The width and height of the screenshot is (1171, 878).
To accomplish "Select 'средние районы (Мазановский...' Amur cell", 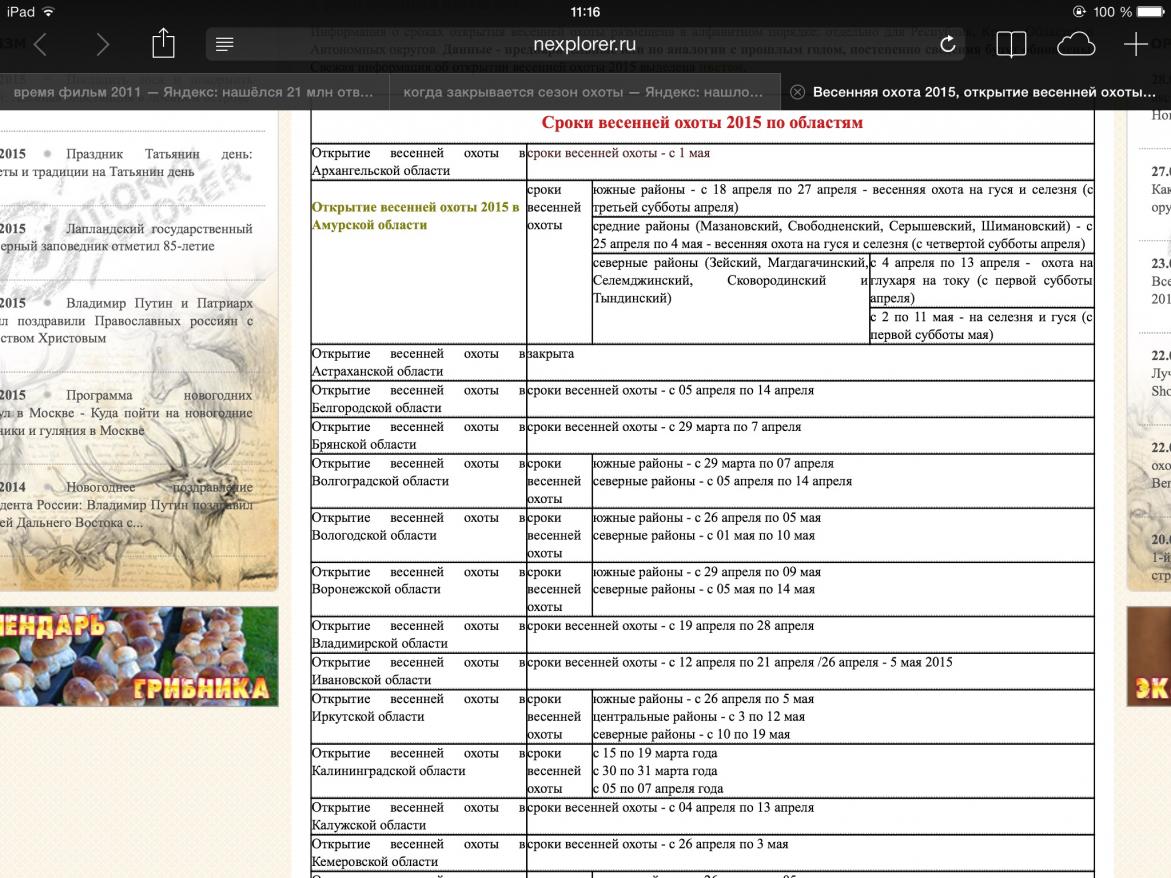I will click(x=842, y=234).
